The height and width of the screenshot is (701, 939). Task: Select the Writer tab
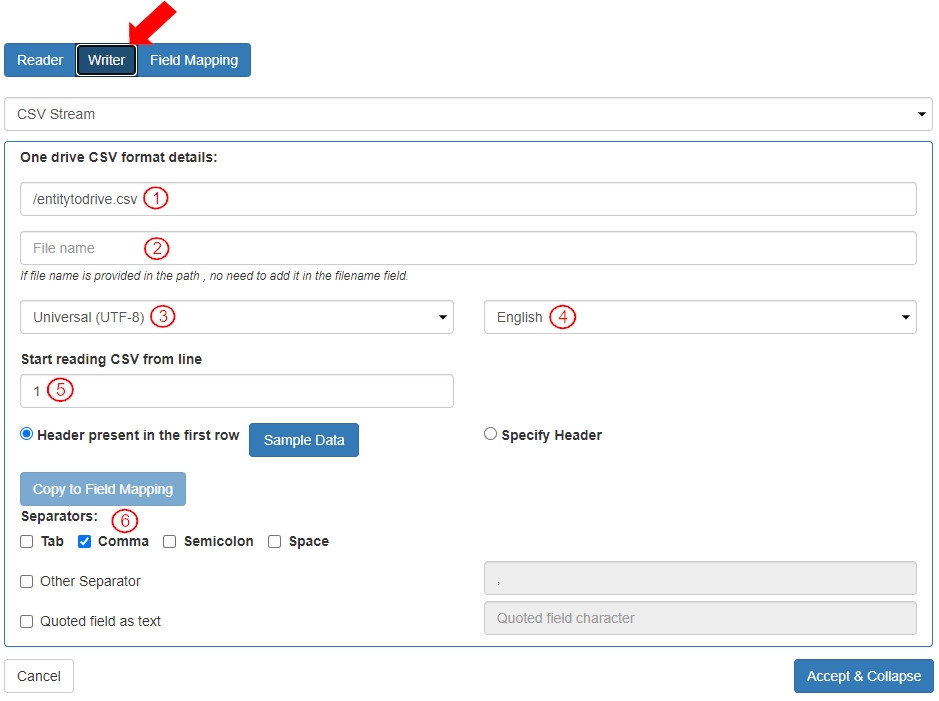coord(106,60)
